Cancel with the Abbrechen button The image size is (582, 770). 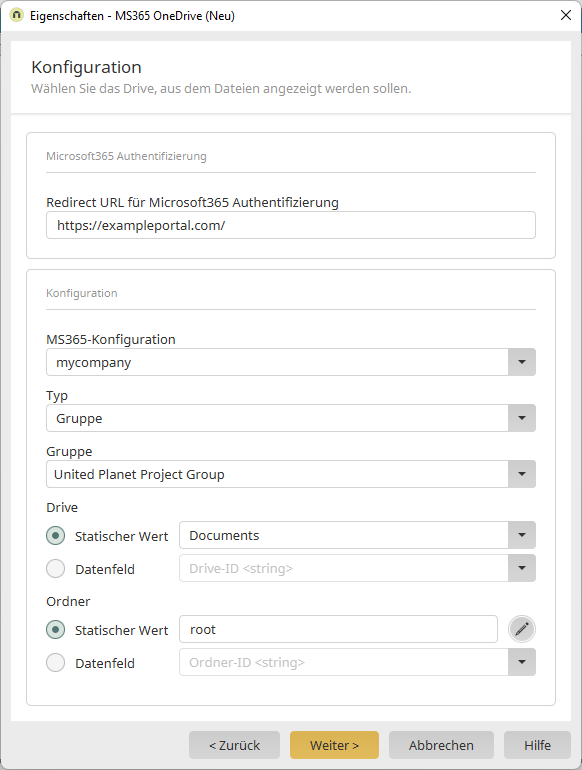[x=441, y=745]
